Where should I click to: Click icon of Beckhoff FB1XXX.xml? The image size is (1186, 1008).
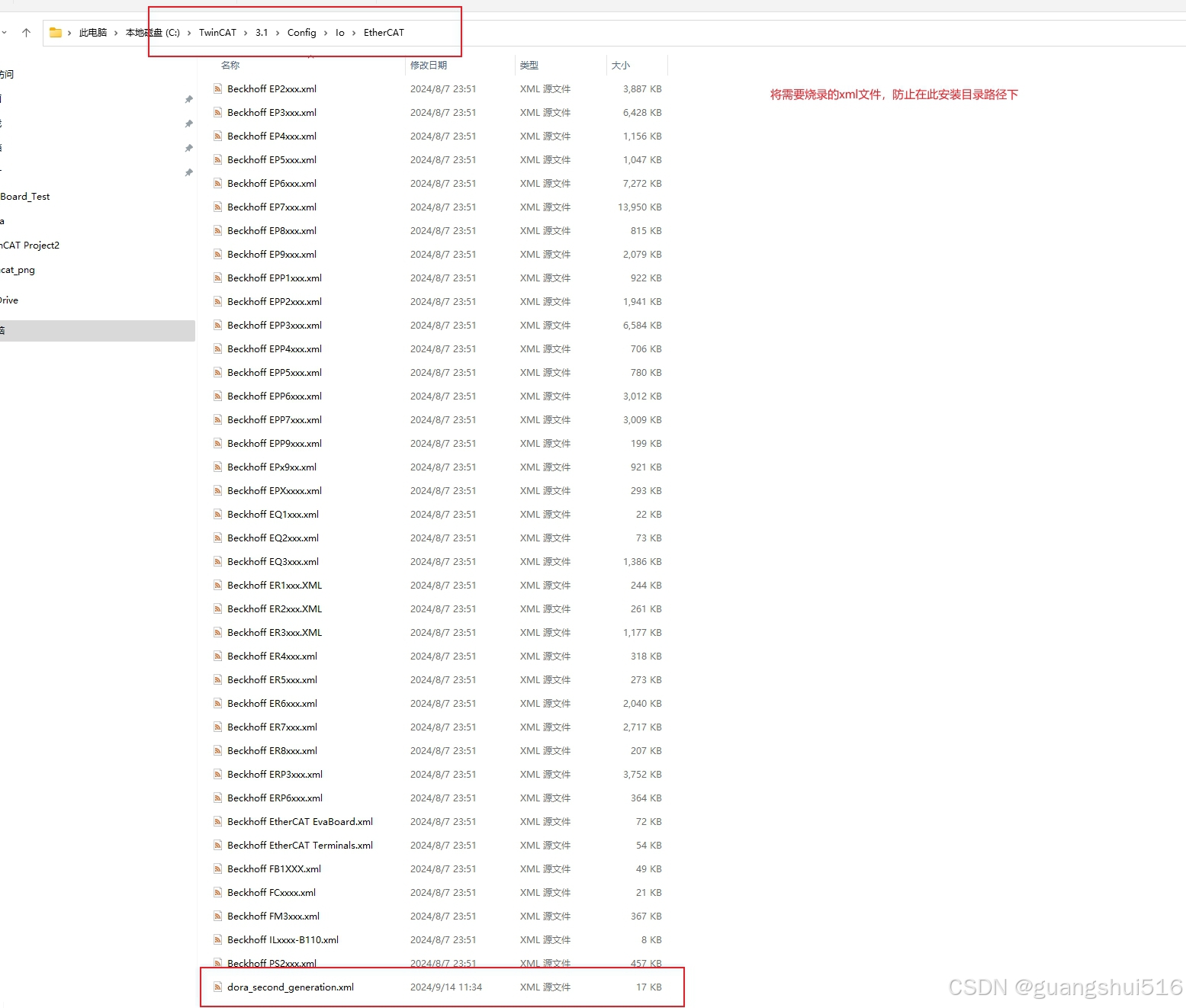[x=218, y=869]
